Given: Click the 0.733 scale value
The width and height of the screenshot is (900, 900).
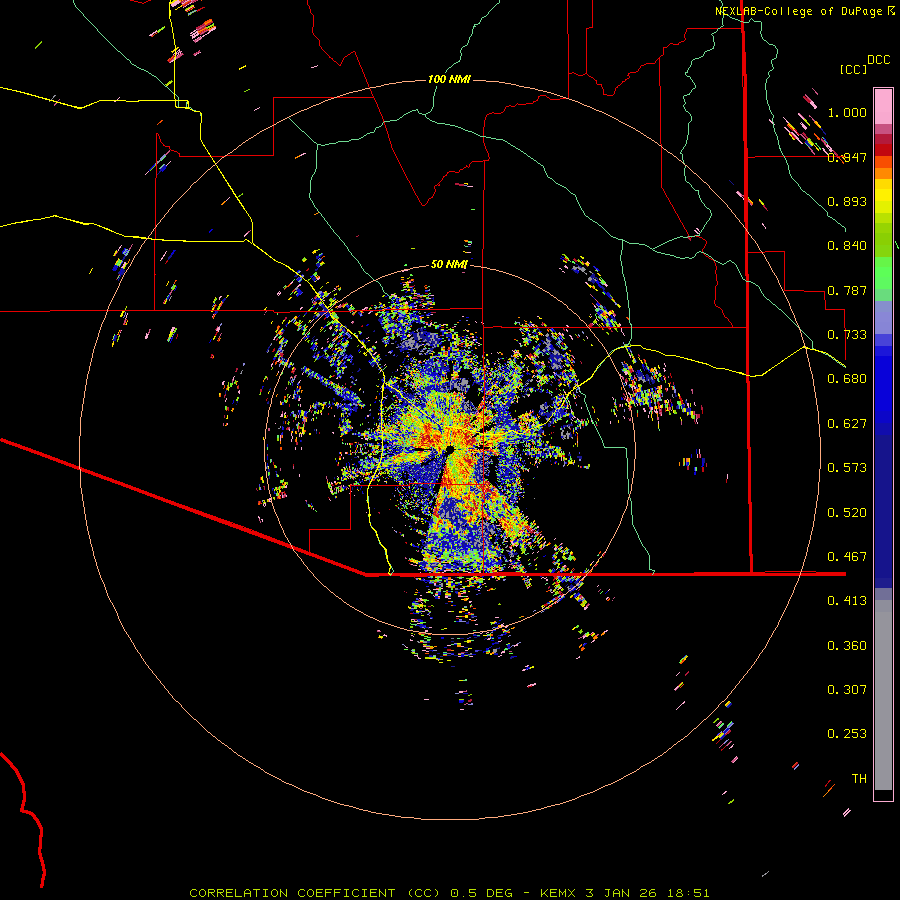Looking at the screenshot, I should 847,335.
